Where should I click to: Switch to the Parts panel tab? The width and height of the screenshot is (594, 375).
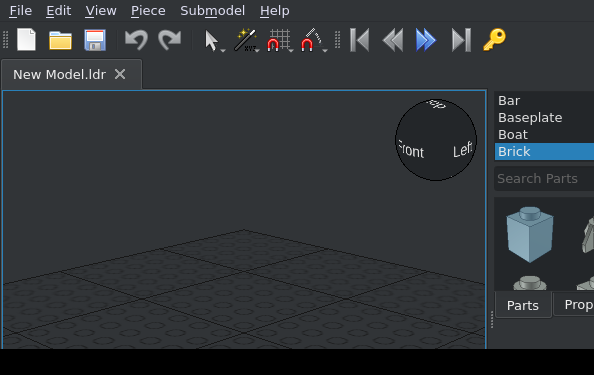click(523, 305)
